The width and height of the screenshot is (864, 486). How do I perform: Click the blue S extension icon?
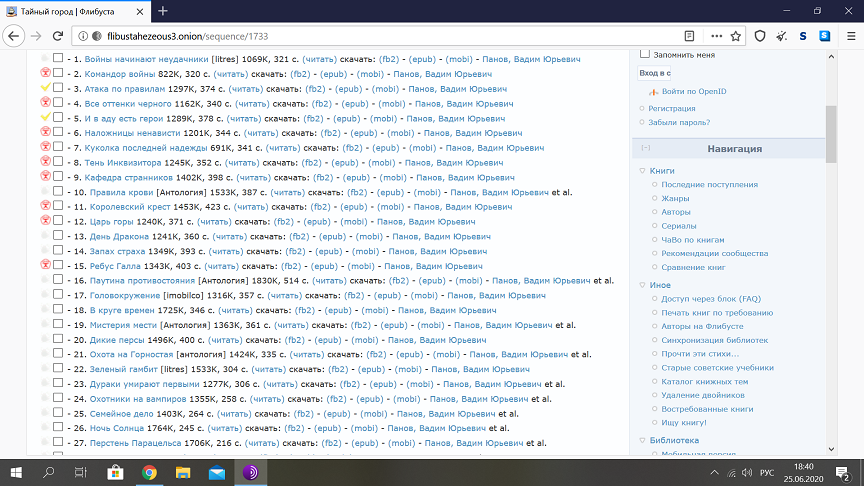point(803,36)
